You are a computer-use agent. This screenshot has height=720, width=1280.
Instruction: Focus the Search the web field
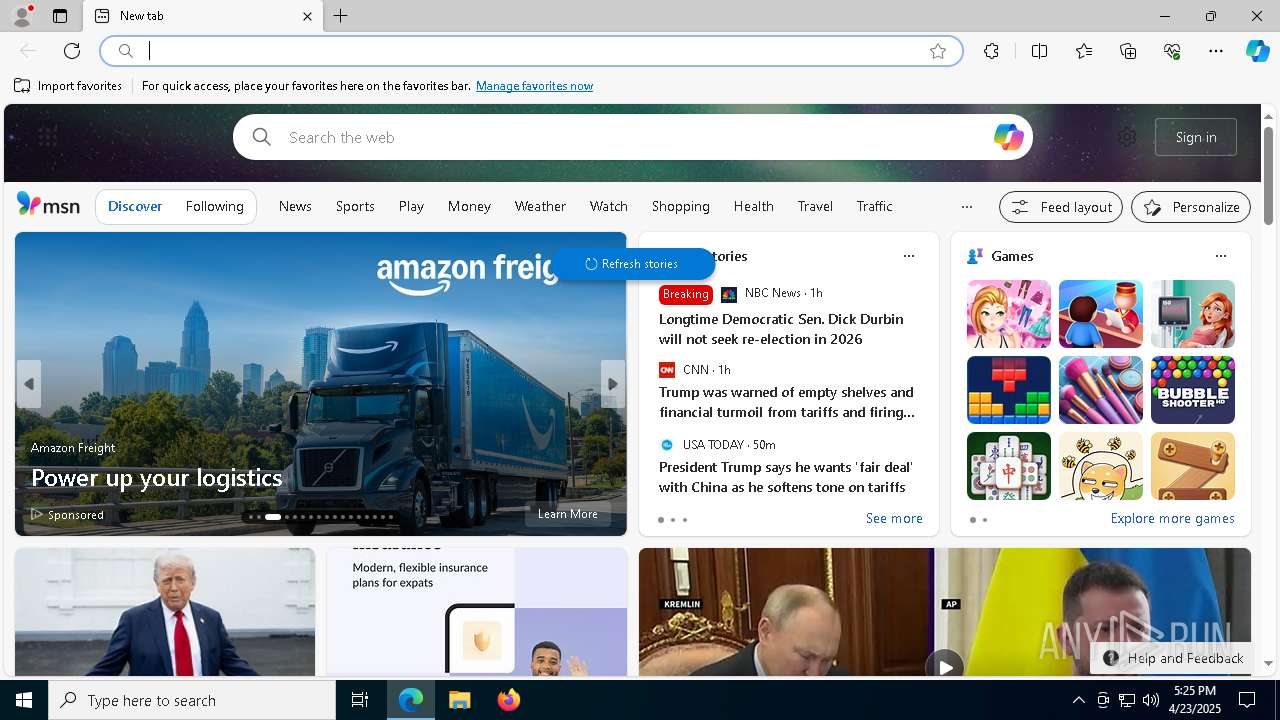(632, 137)
